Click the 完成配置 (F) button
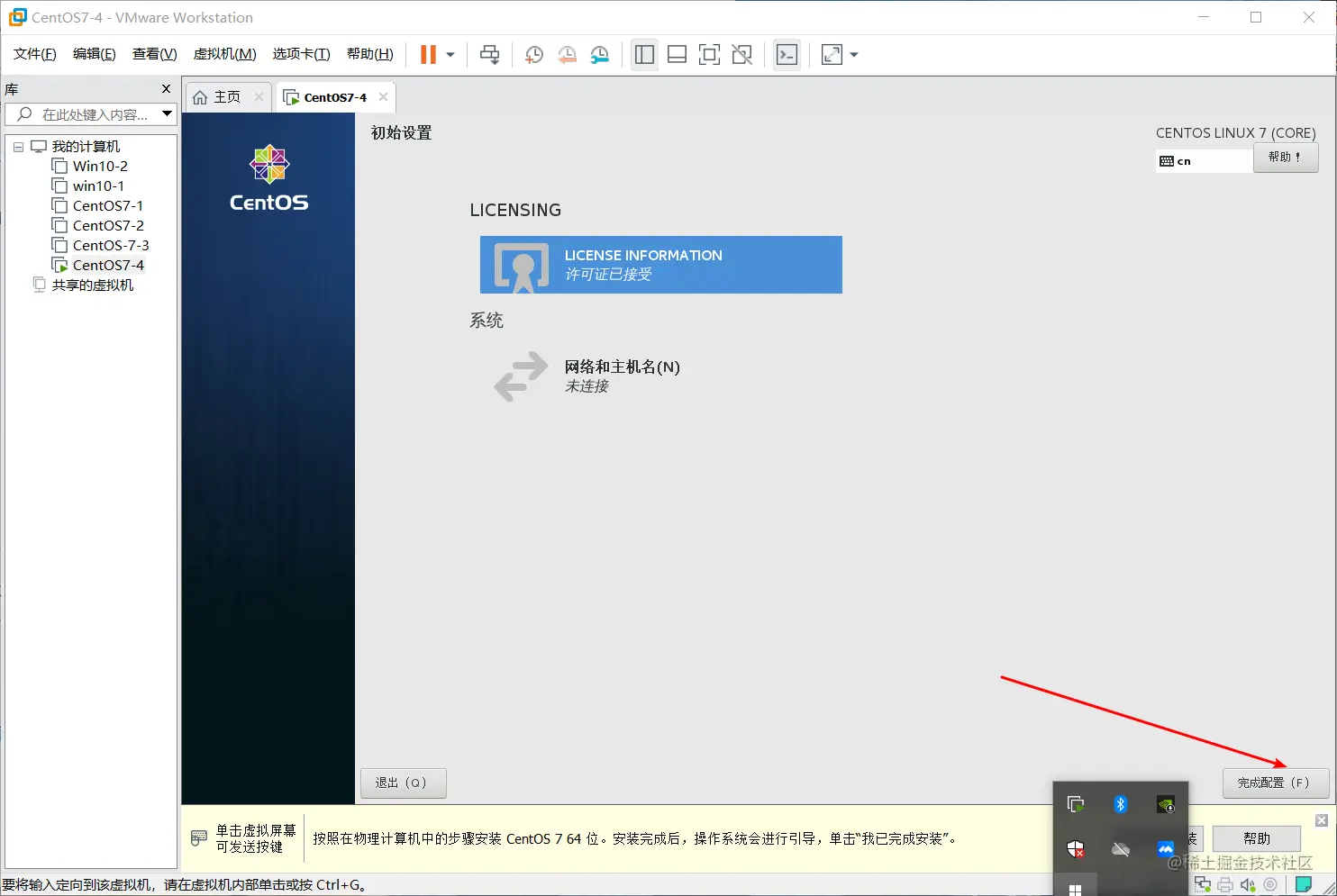The image size is (1337, 896). click(1276, 783)
